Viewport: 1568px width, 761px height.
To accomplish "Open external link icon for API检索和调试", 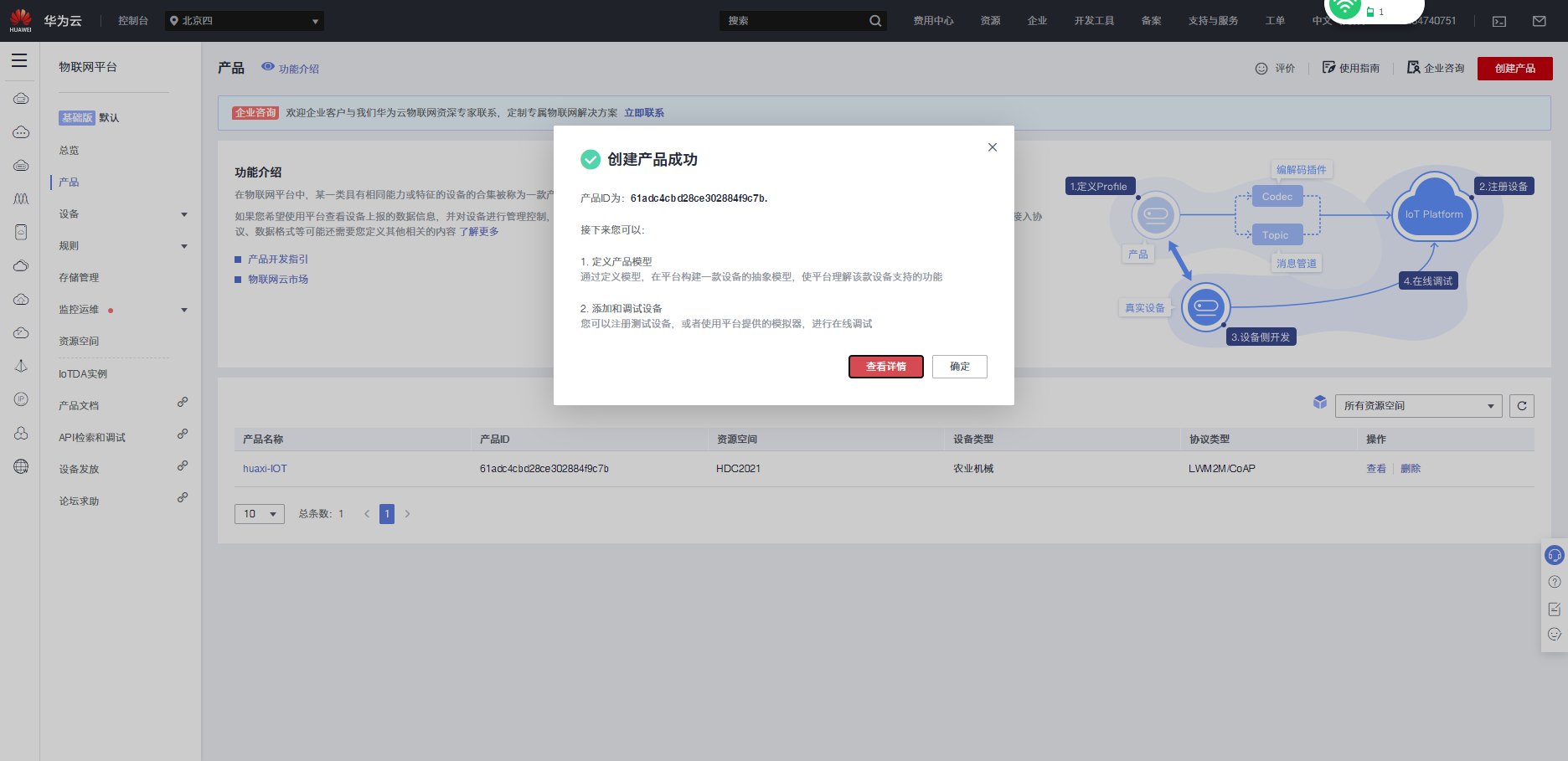I will pos(183,434).
